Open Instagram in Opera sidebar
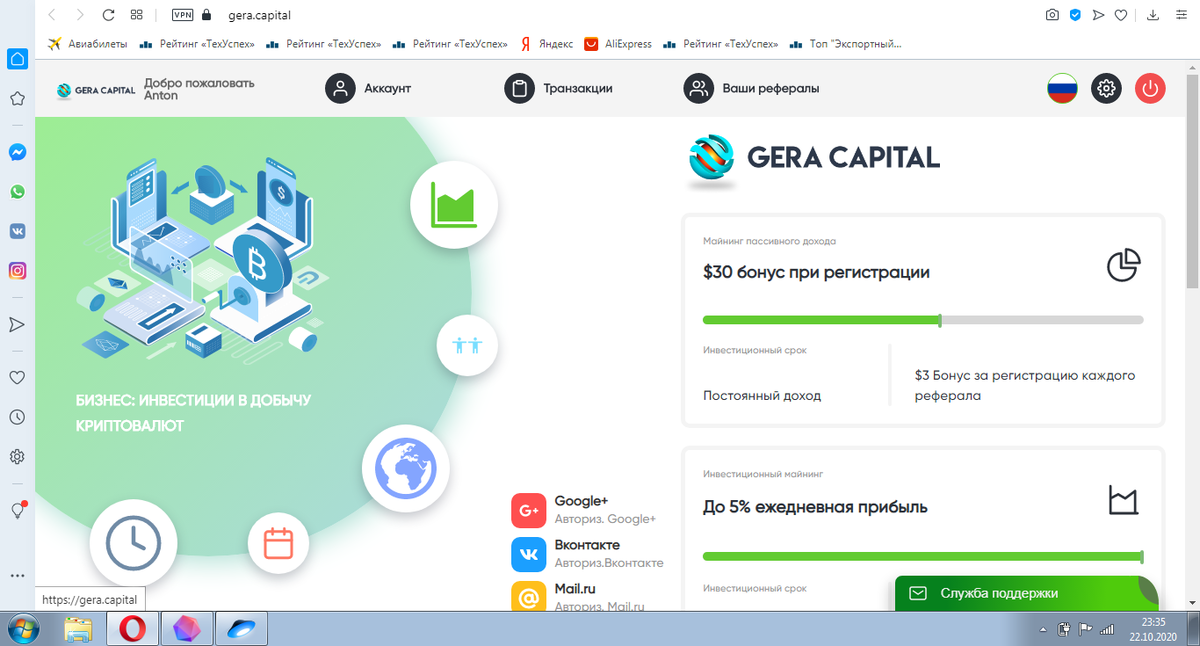 [17, 270]
